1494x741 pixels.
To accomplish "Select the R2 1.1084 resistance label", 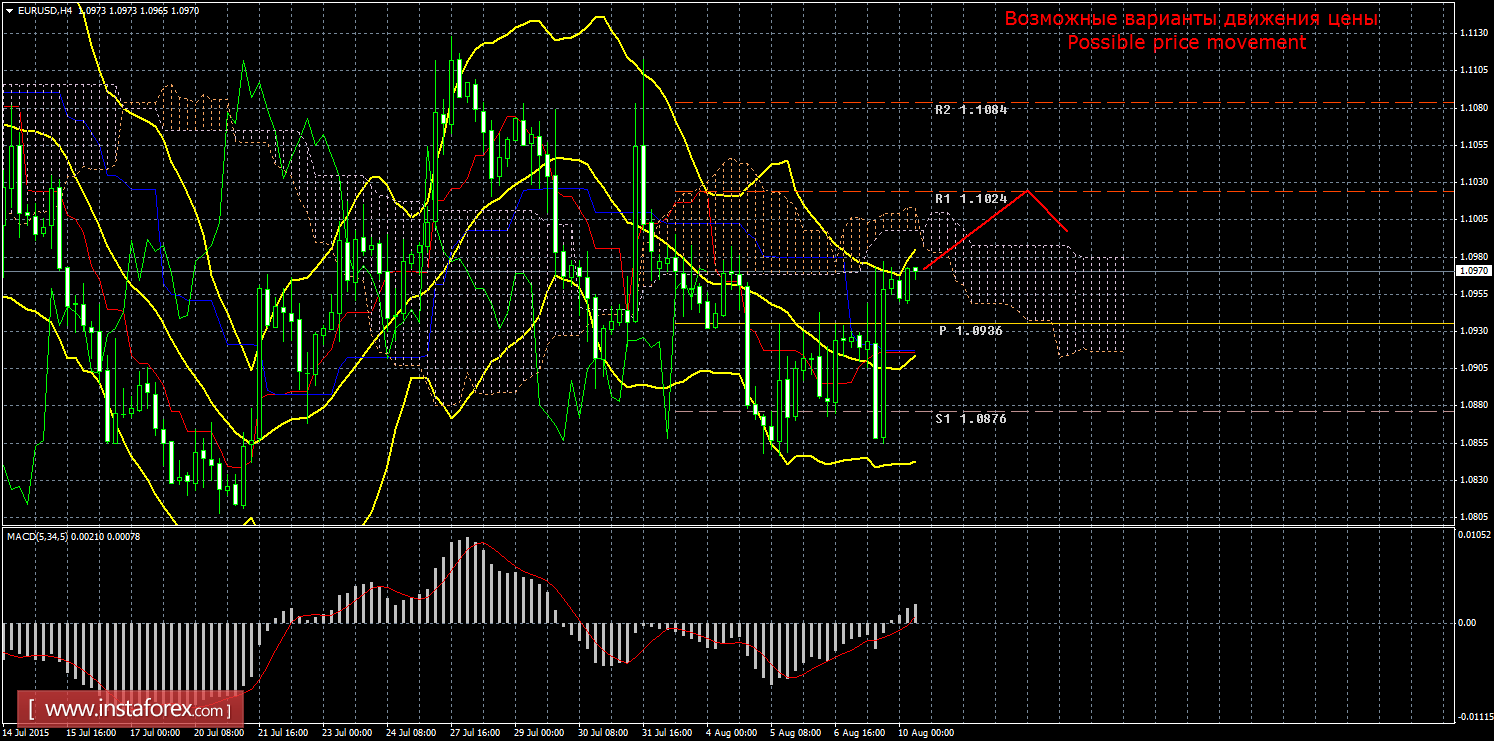I will pos(970,110).
